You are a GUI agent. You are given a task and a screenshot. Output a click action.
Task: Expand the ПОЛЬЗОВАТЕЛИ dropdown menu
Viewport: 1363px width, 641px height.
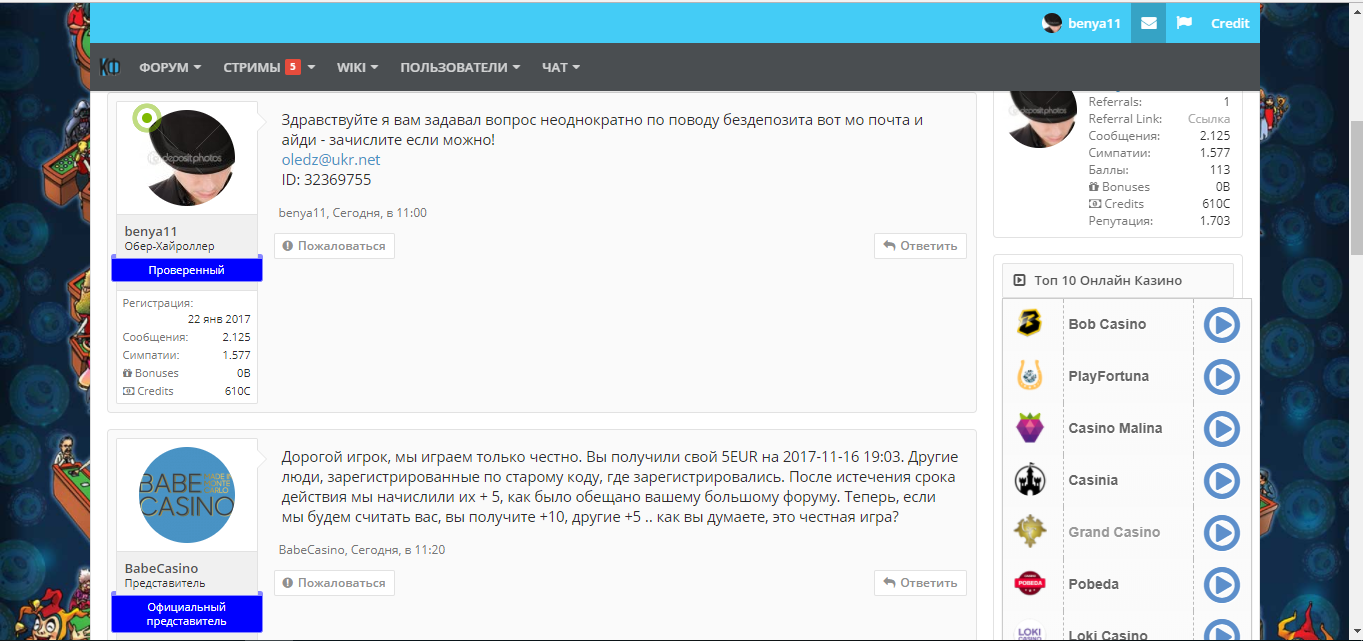[460, 68]
